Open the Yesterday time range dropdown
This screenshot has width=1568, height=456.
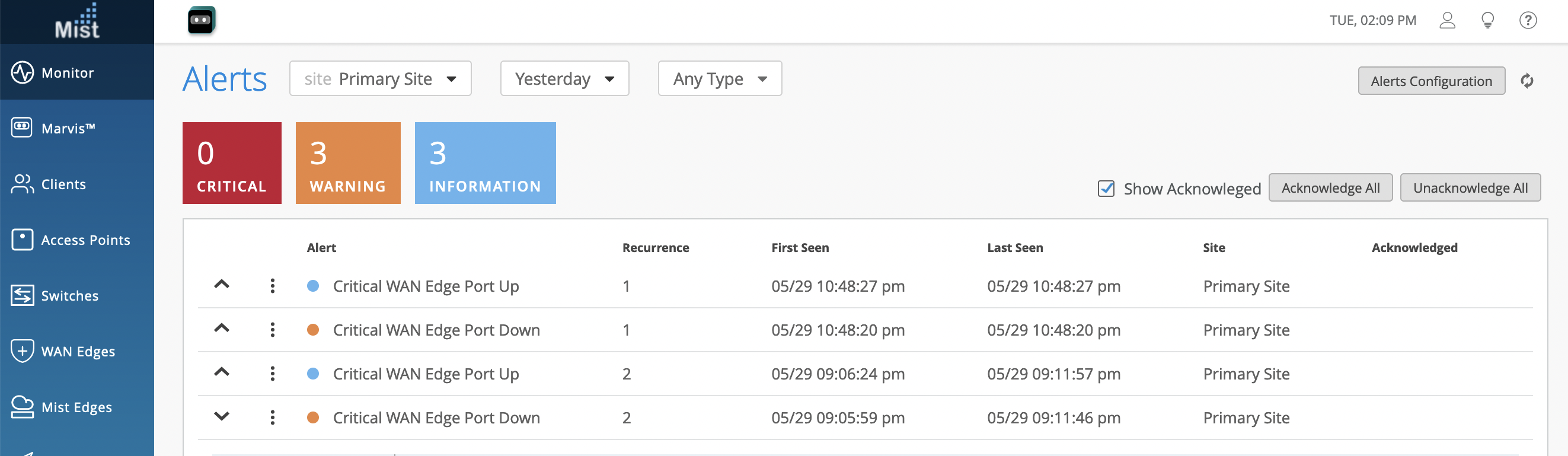[564, 78]
